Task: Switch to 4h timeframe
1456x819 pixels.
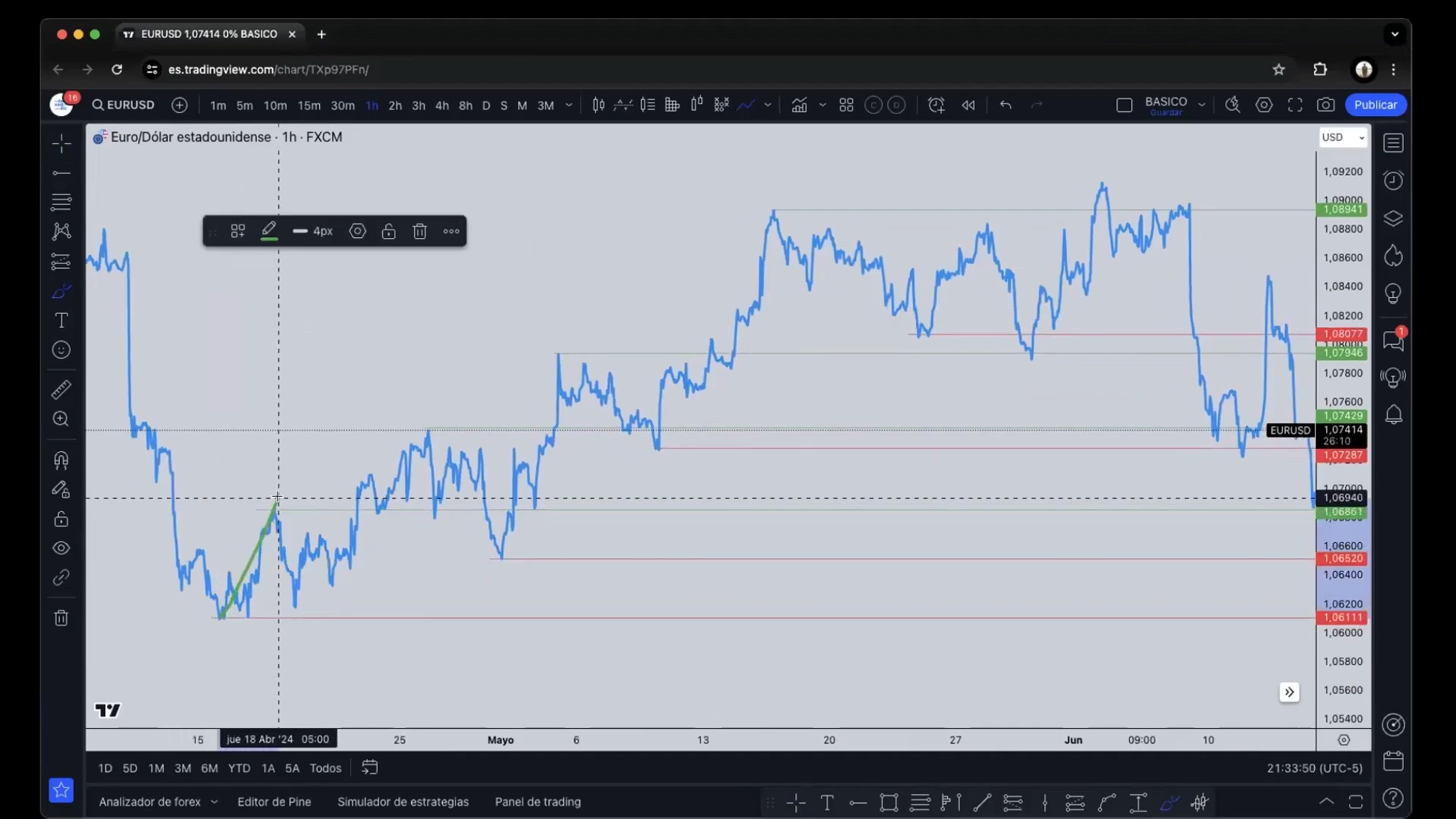Action: tap(441, 105)
